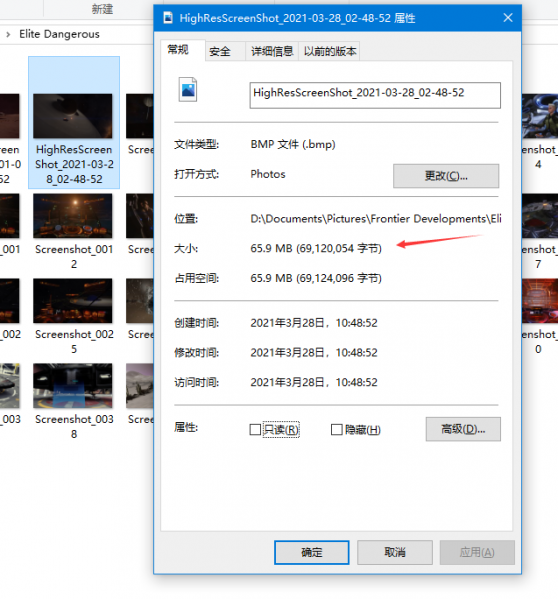Click Elite Dangerous in breadcrumb path
The height and width of the screenshot is (599, 558).
tap(59, 34)
